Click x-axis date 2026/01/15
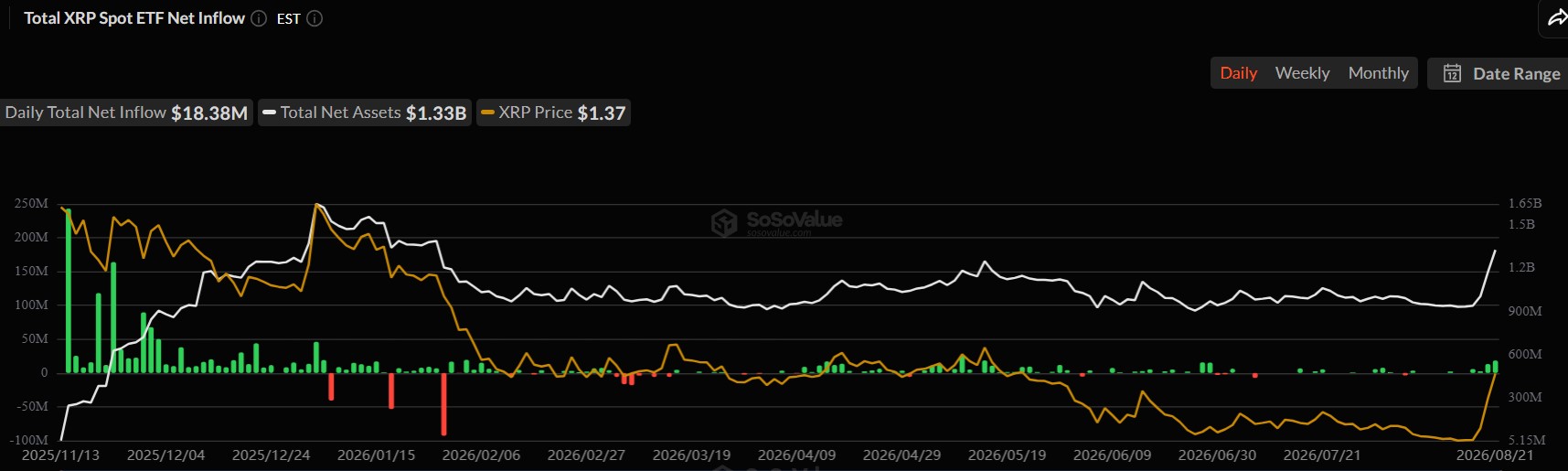 click(376, 455)
